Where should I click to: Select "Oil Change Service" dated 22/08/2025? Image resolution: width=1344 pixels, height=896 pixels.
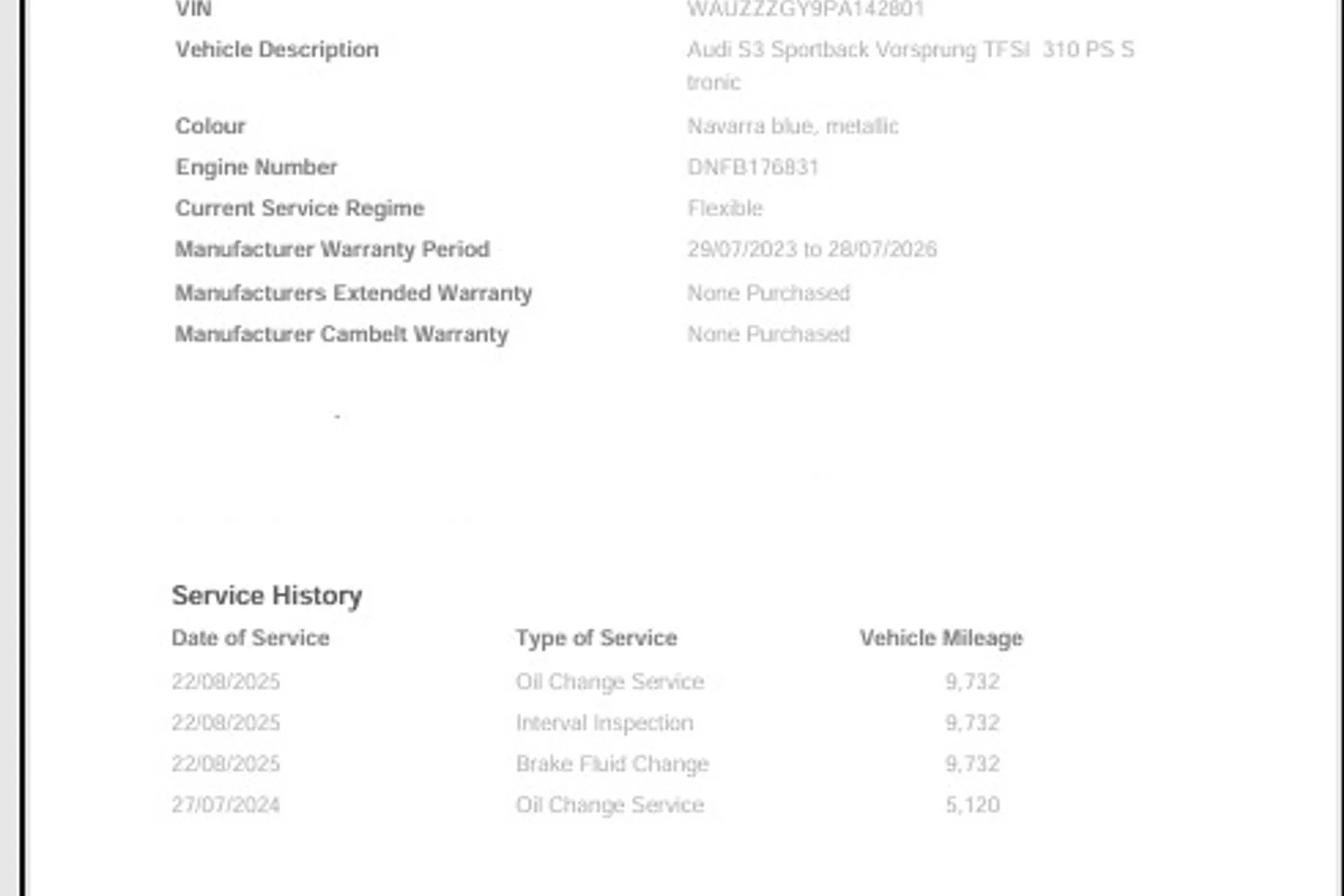tap(610, 682)
